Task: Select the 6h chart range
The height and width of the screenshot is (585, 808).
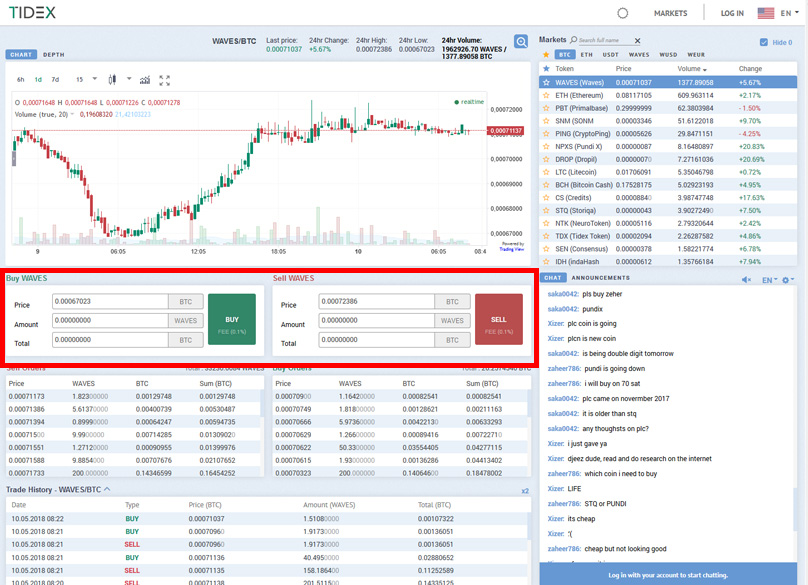Action: 21,80
